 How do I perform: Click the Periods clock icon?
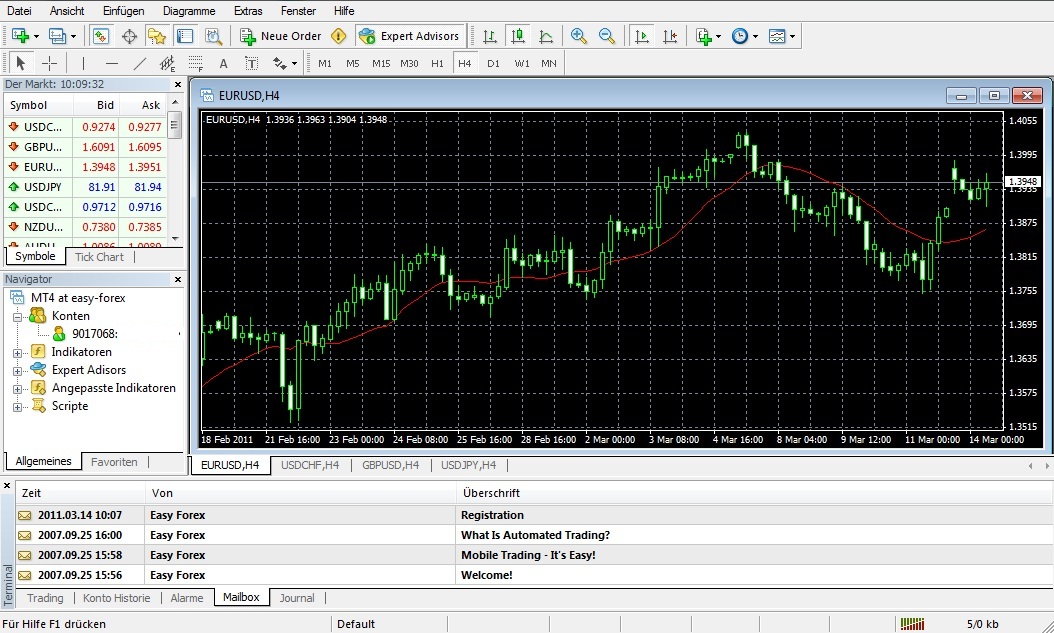(740, 36)
